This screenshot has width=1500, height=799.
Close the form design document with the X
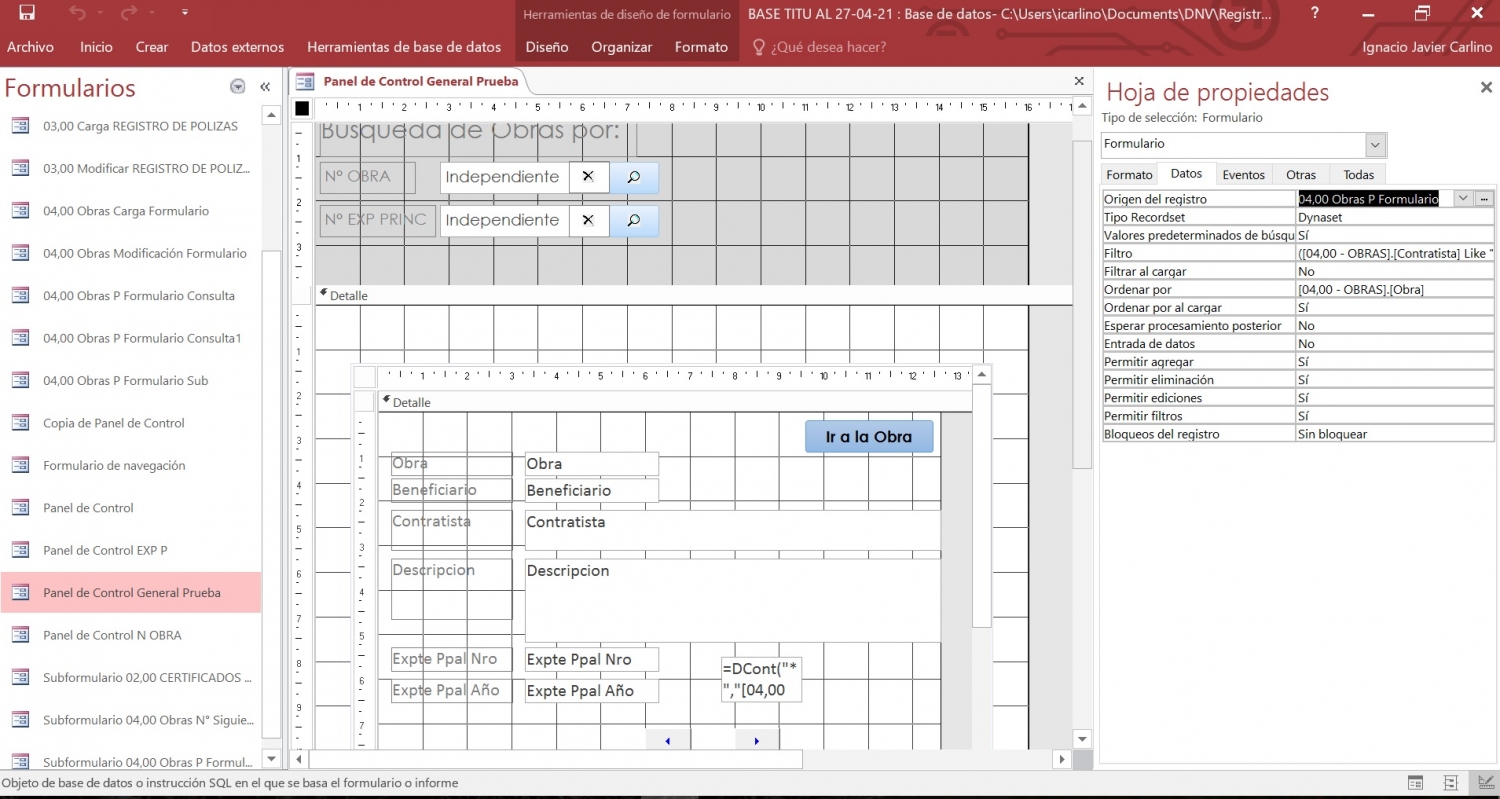pos(1079,81)
